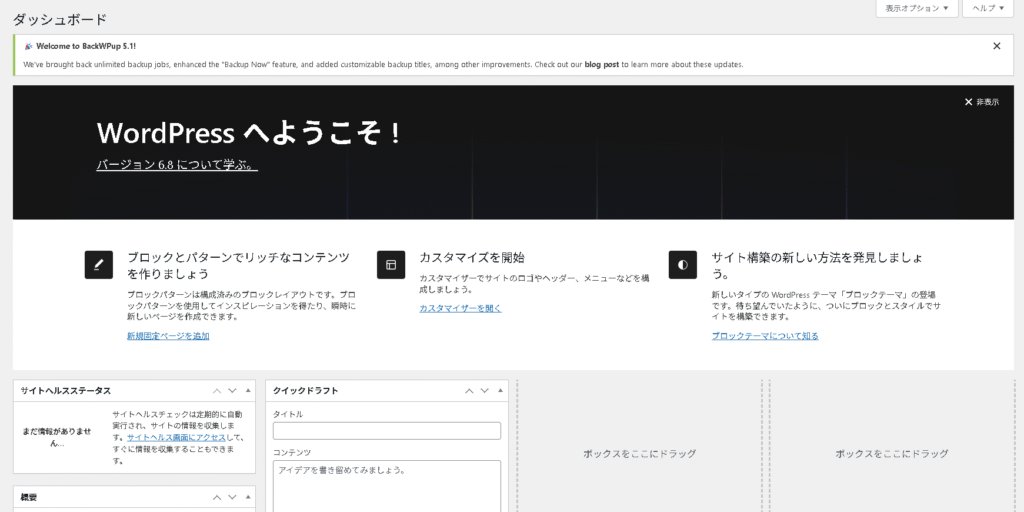1024x512 pixels.
Task: Click the WordPress へようこそ！ heading
Action: pos(248,133)
